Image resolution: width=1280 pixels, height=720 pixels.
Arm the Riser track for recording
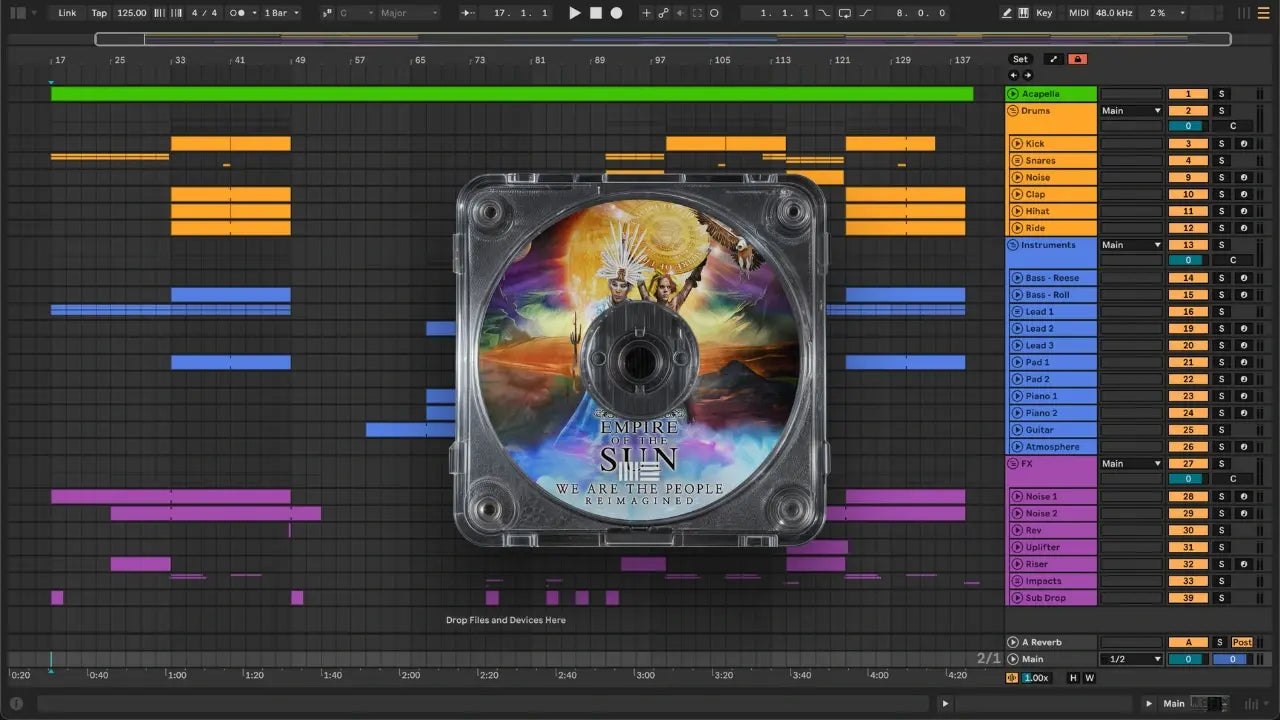click(x=1244, y=564)
